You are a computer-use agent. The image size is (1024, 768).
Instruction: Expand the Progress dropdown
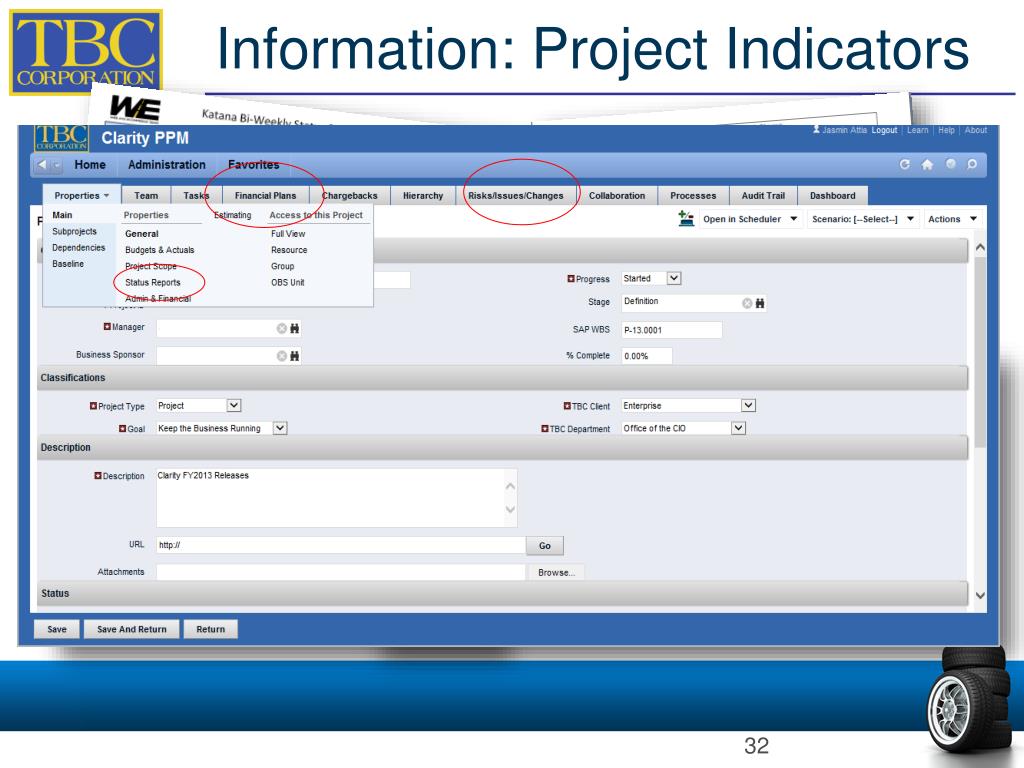point(674,278)
